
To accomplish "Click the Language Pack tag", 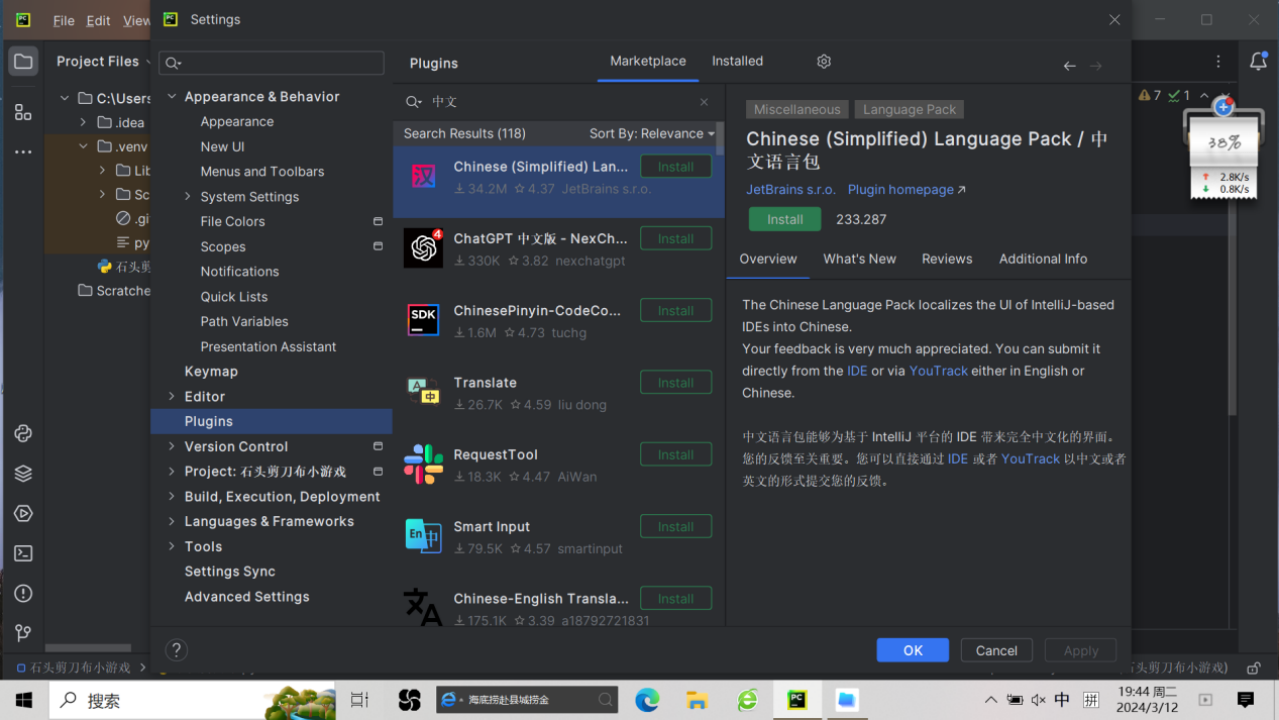I will (910, 110).
